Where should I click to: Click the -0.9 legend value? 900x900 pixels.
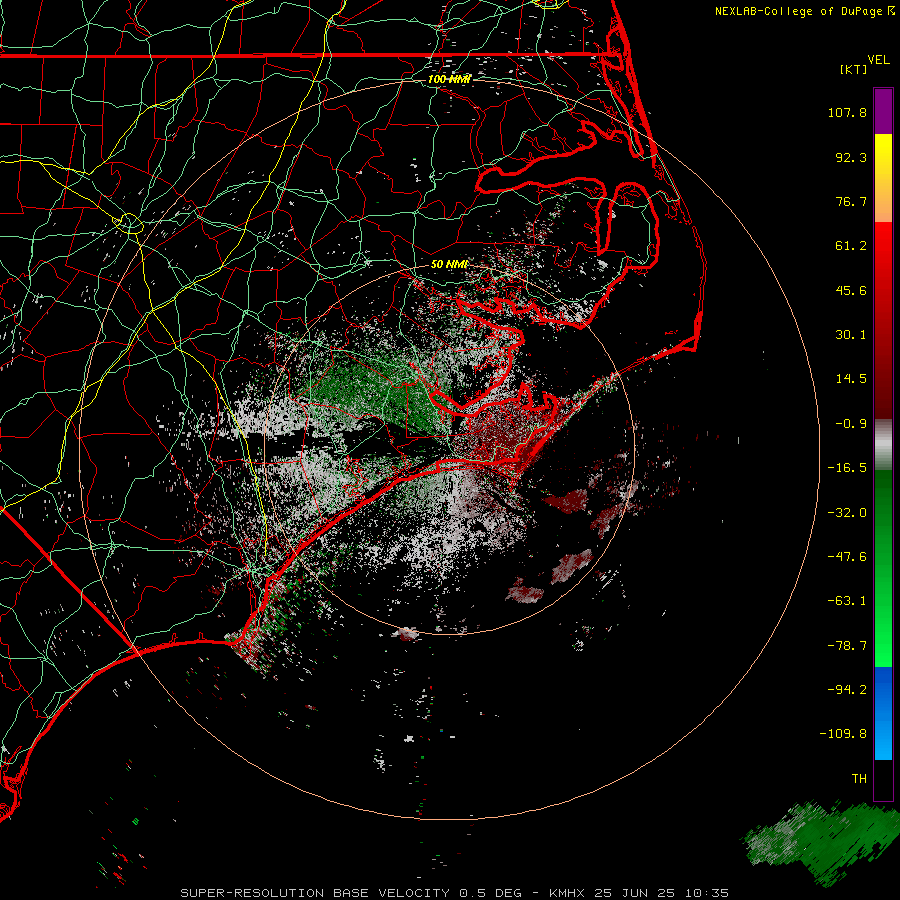pos(851,424)
